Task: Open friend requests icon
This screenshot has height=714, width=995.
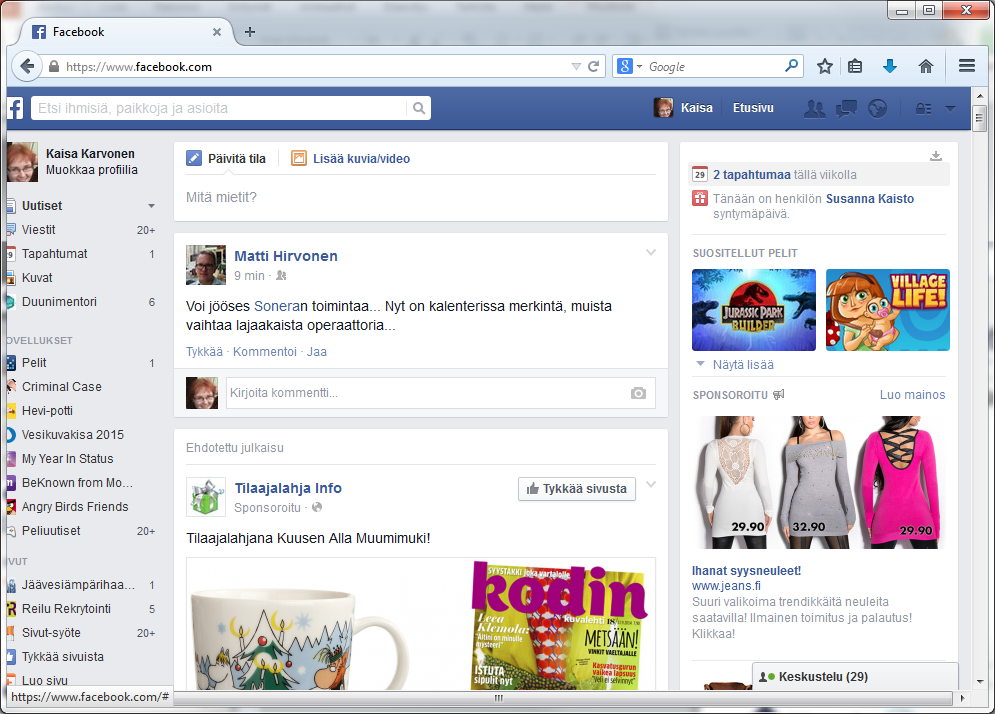Action: coord(814,109)
